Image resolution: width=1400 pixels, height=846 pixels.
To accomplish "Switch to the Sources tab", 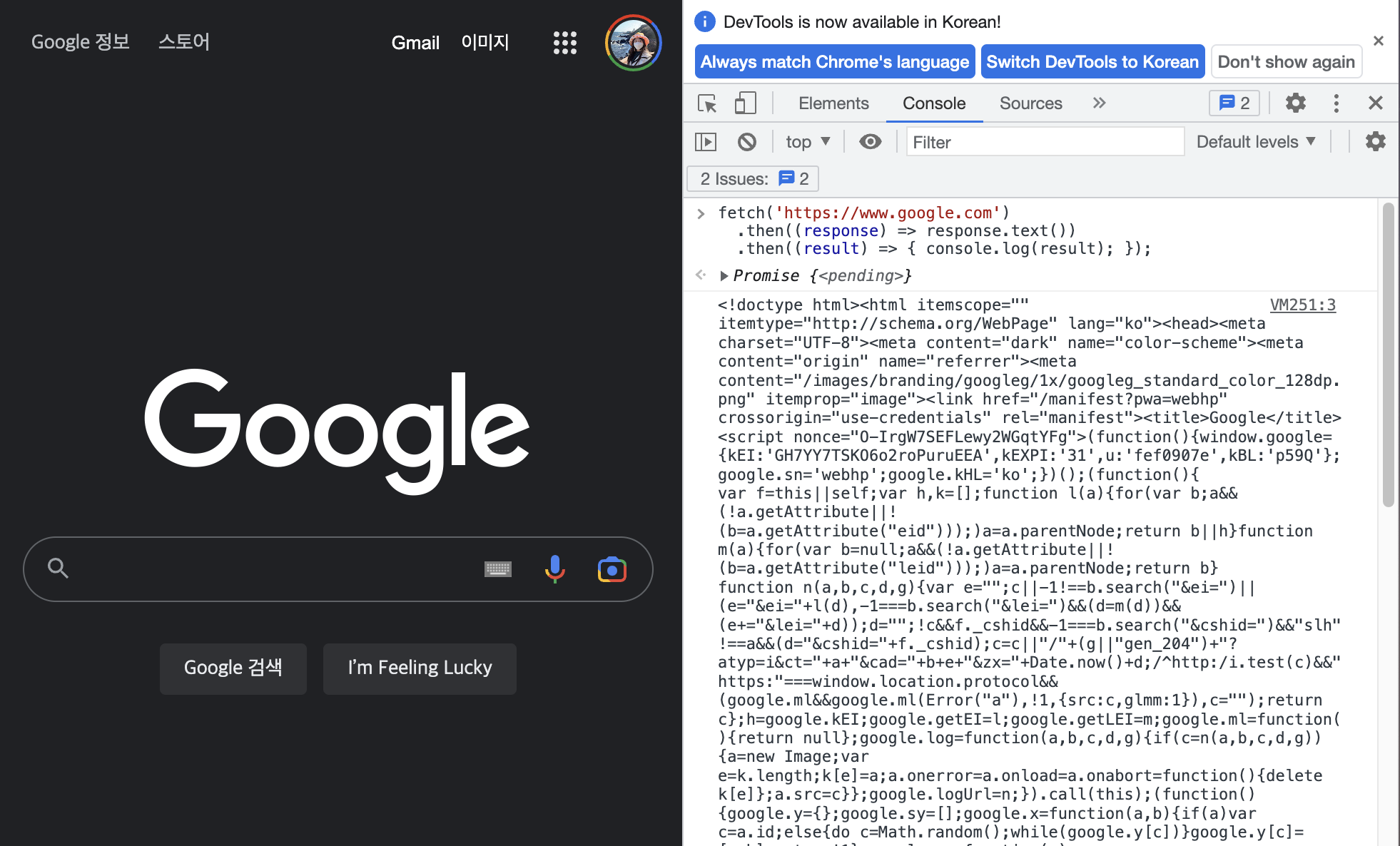I will coord(1030,103).
